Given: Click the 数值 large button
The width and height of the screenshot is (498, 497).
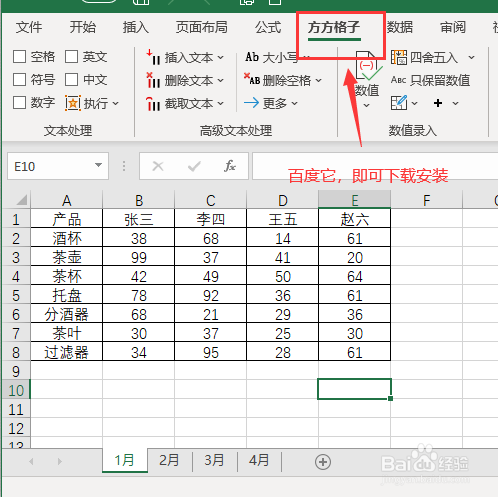Looking at the screenshot, I should pyautogui.click(x=367, y=80).
